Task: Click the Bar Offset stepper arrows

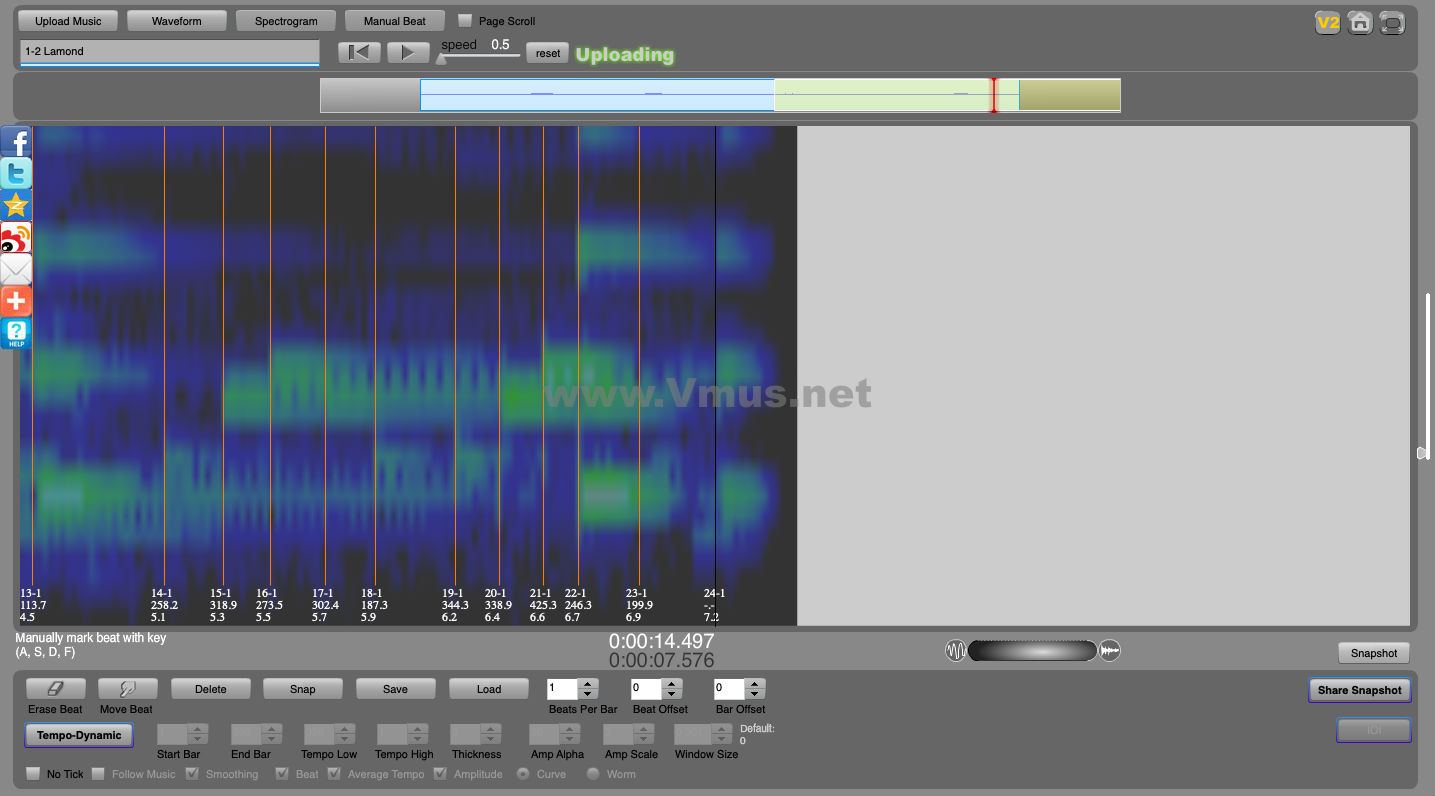Action: pyautogui.click(x=755, y=689)
